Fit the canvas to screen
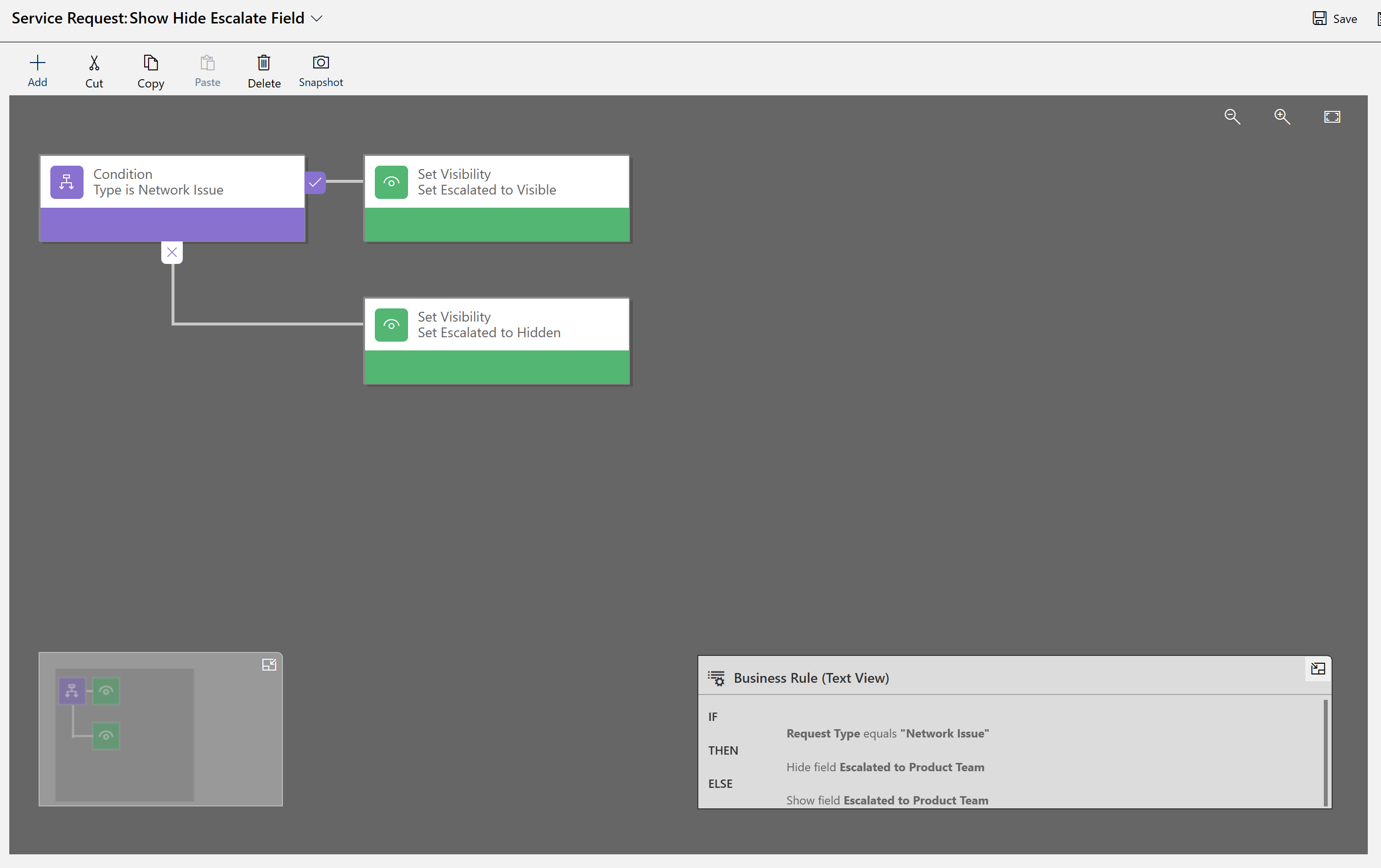The image size is (1381, 868). (x=1332, y=116)
